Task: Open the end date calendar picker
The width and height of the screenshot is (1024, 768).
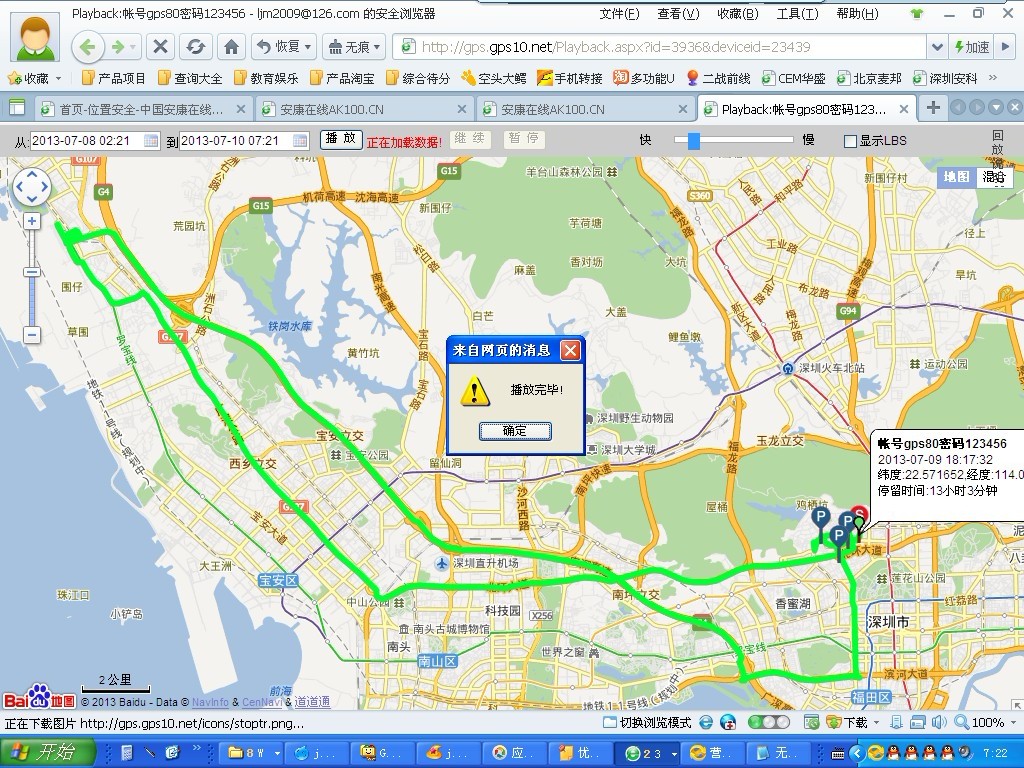Action: point(300,140)
